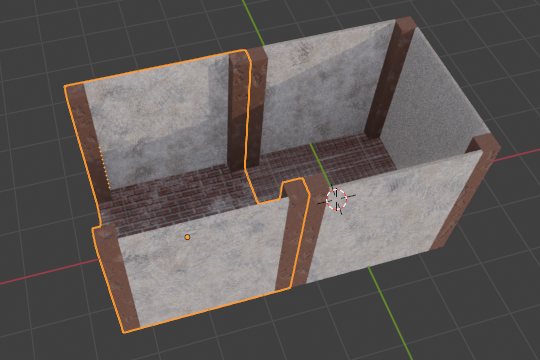Image resolution: width=540 pixels, height=360 pixels.
Task: Select the back-right plaster wall panel
Action: tap(317, 93)
